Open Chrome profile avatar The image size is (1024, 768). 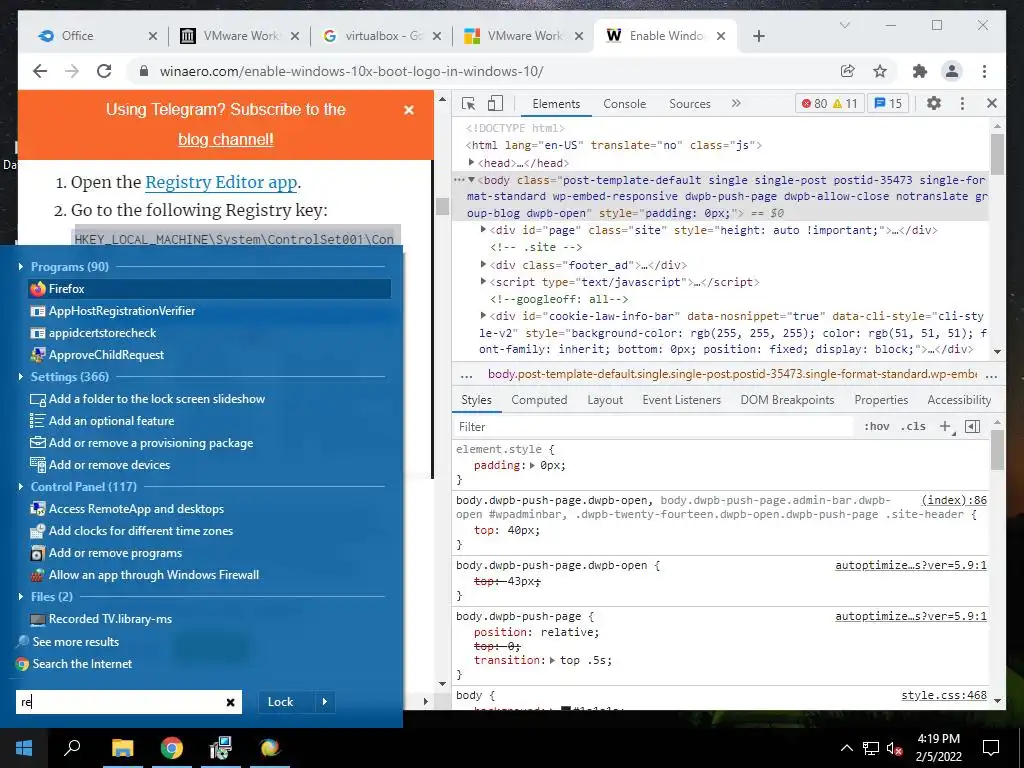952,71
